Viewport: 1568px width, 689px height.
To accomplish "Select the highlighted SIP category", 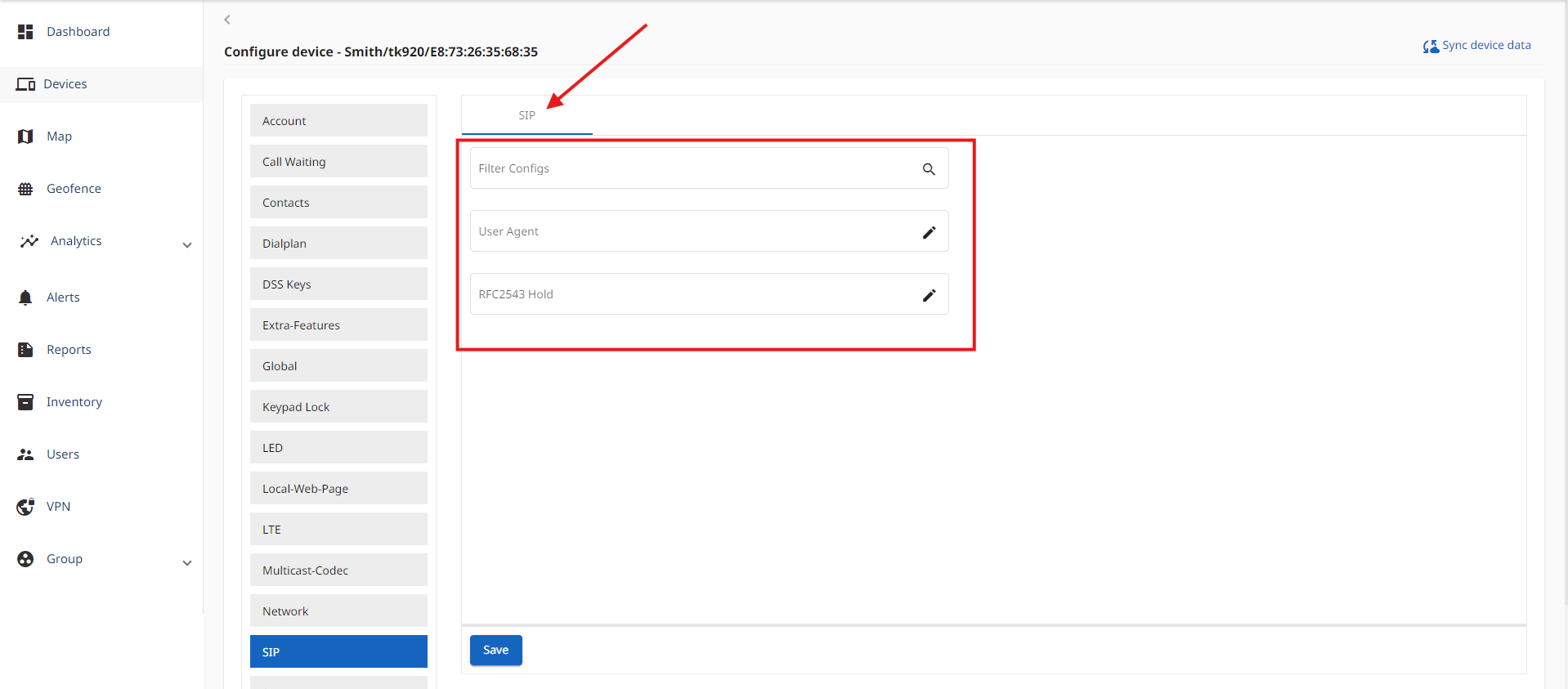I will pyautogui.click(x=338, y=651).
